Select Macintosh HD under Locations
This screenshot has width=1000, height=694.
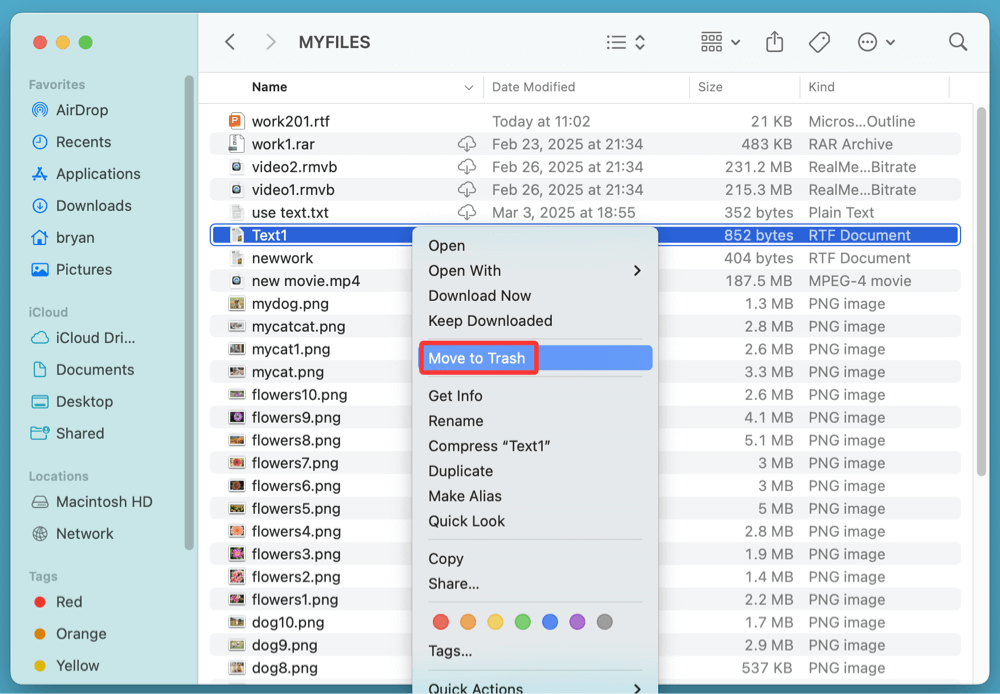pos(102,501)
